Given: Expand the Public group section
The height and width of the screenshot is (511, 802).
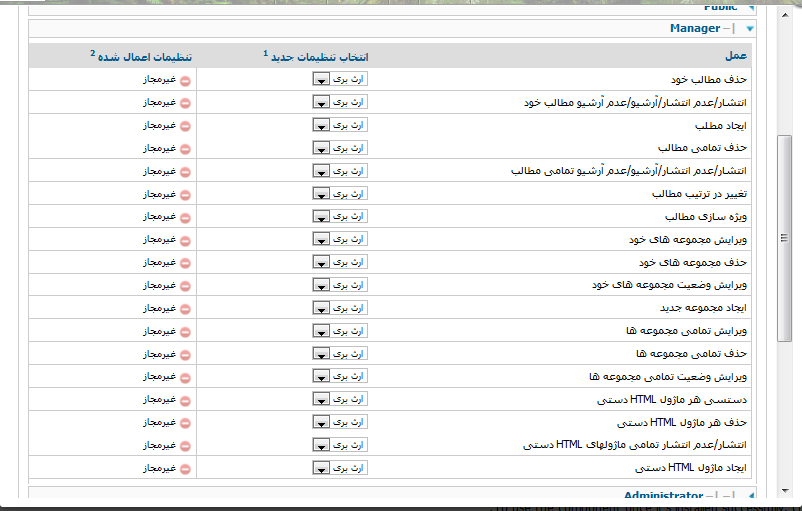Looking at the screenshot, I should click(x=750, y=7).
